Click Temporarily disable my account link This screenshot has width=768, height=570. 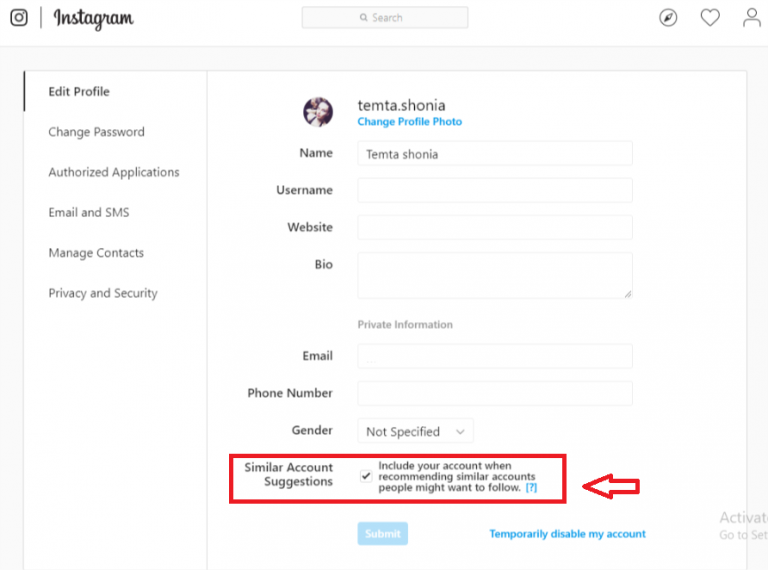point(567,533)
